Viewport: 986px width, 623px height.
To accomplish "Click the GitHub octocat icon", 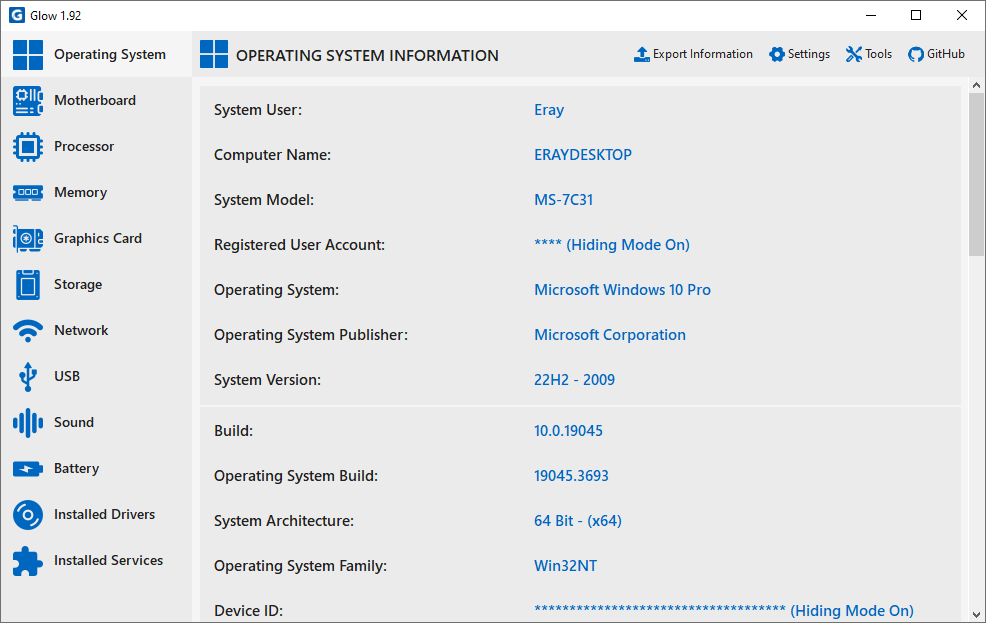I will [x=916, y=55].
